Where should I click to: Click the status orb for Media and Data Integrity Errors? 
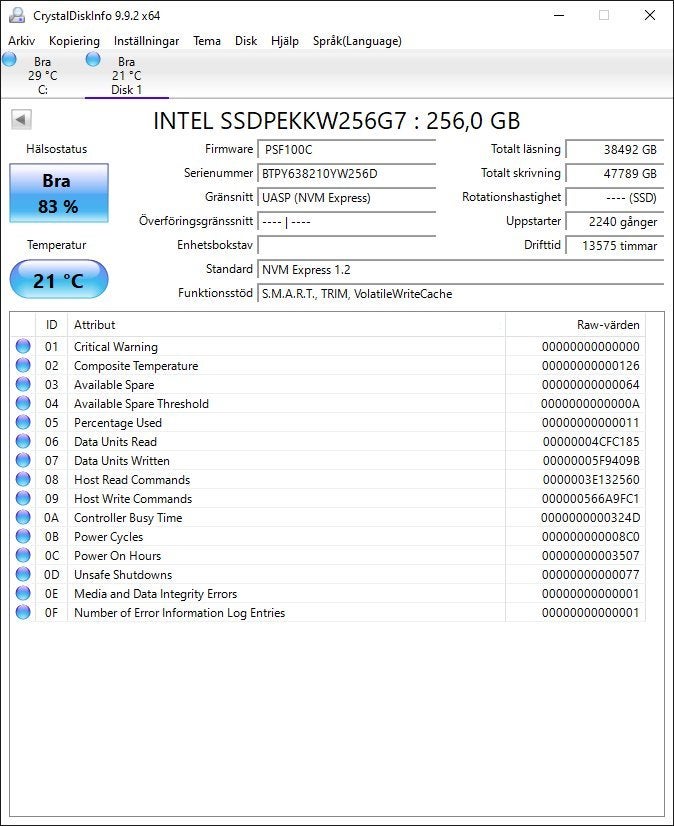coord(23,593)
